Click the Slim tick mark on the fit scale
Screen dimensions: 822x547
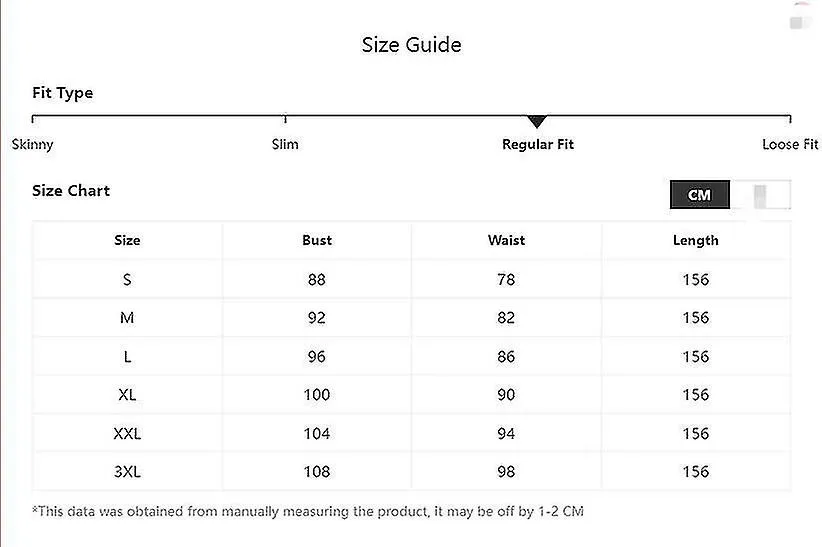pos(285,117)
